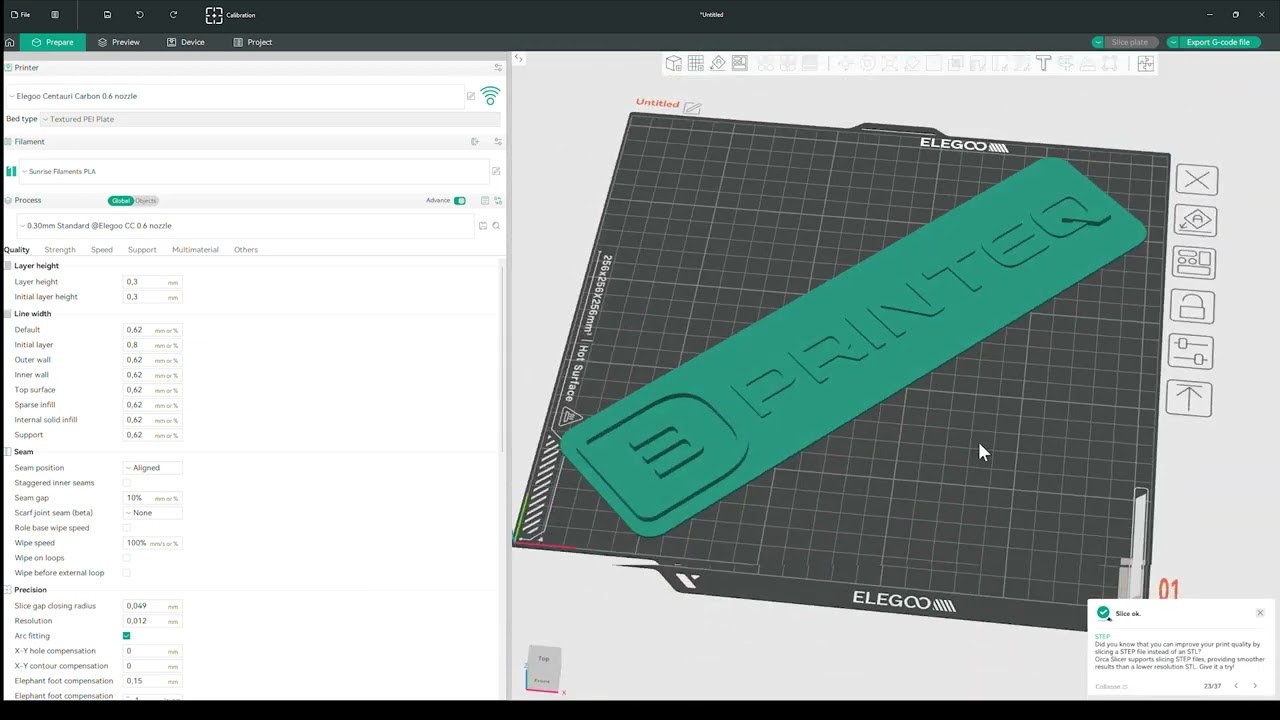
Task: Collapse the Line width section
Action: [x=32, y=314]
